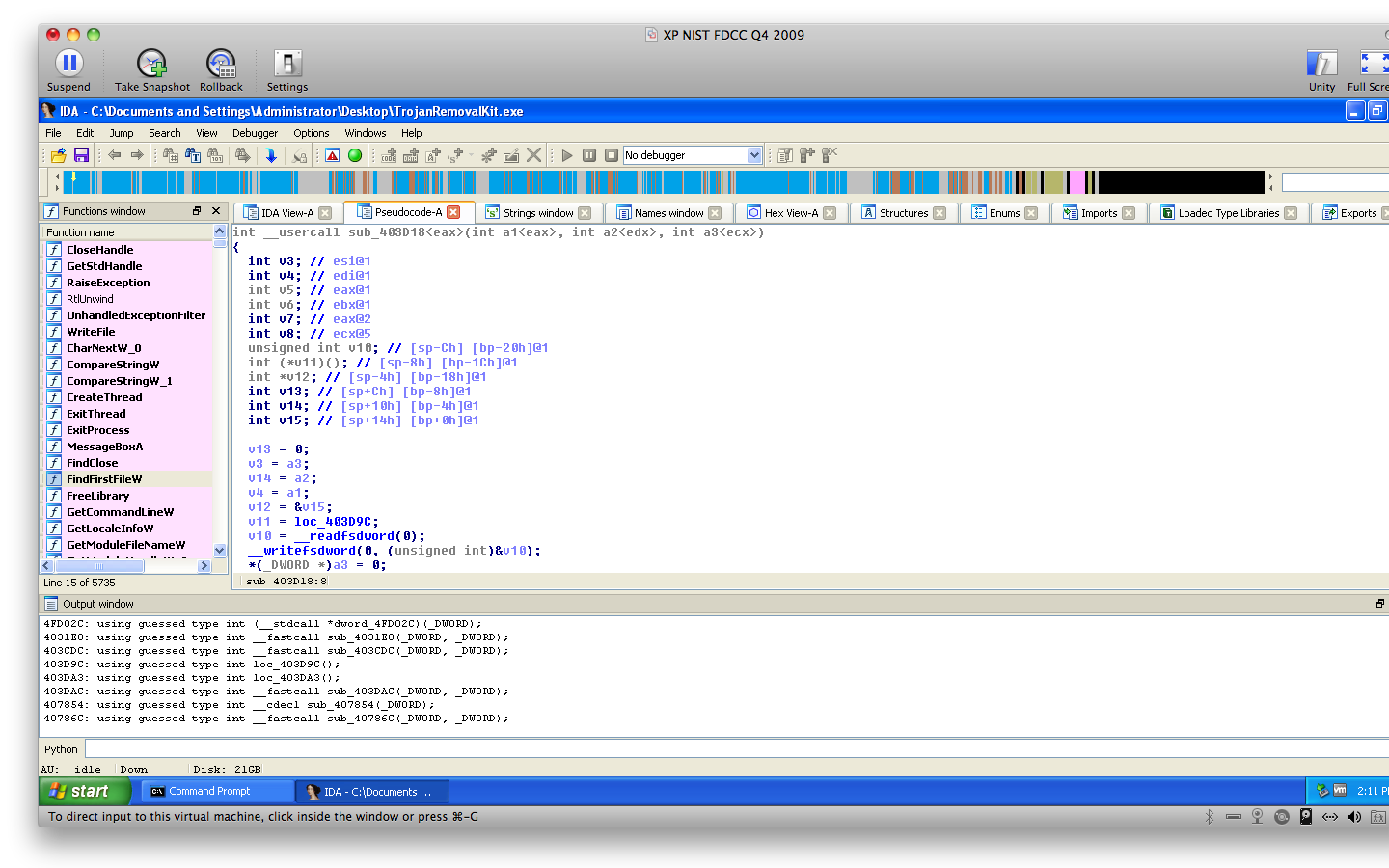Viewport: 1389px width, 868px height.
Task: Open a file using the Open toolbar icon
Action: pos(57,154)
